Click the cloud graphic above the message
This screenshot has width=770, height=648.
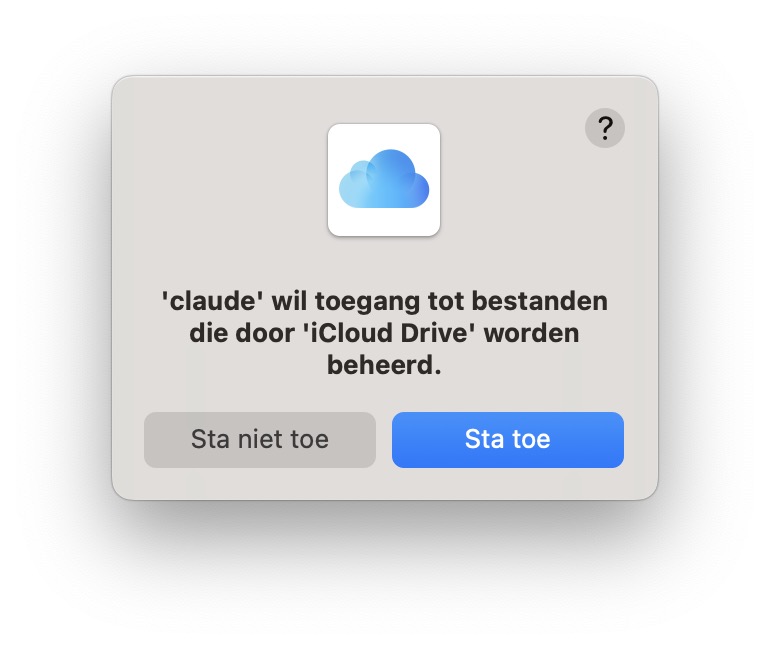384,179
